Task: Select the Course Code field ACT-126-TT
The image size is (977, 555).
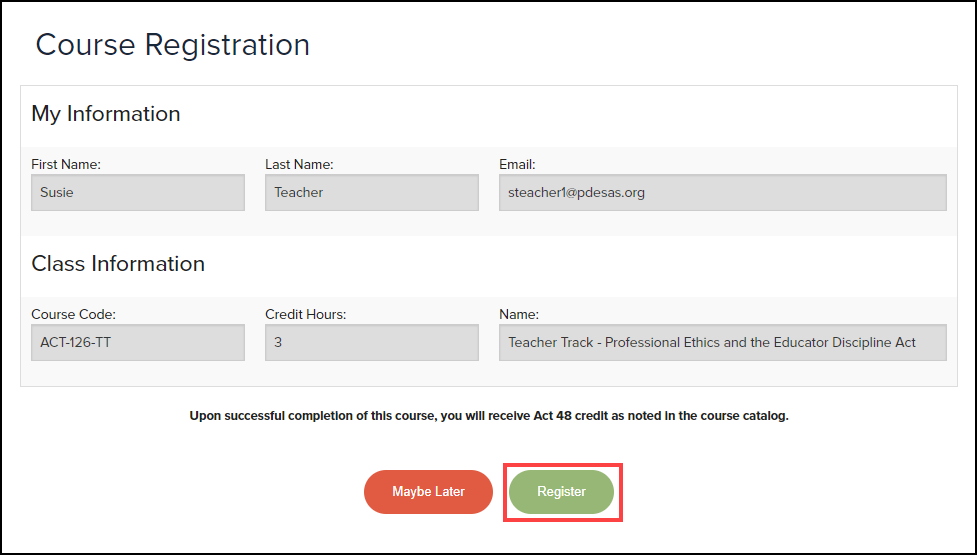Action: click(138, 342)
